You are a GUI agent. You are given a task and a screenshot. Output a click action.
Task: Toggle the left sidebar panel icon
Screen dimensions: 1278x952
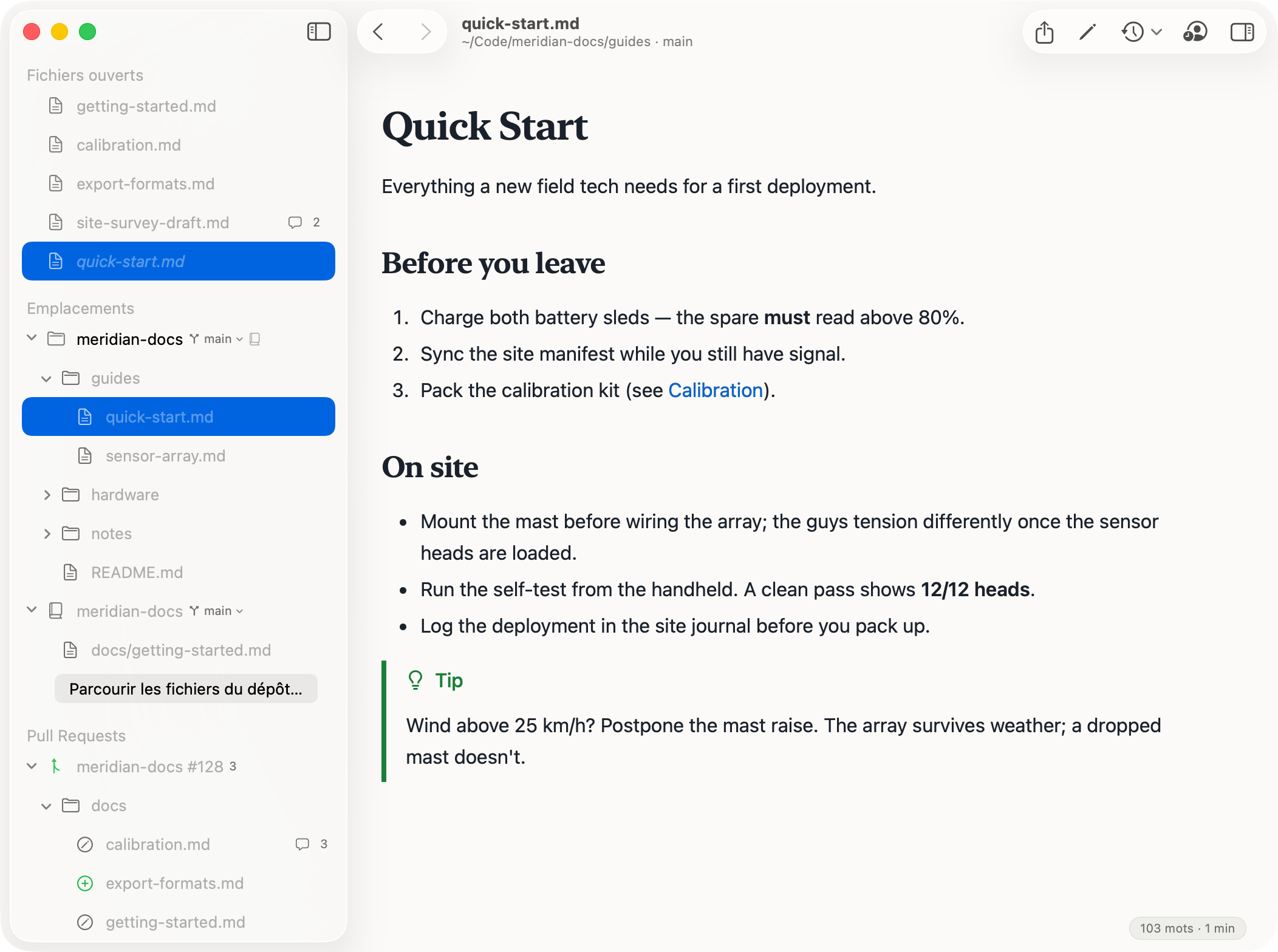(319, 32)
